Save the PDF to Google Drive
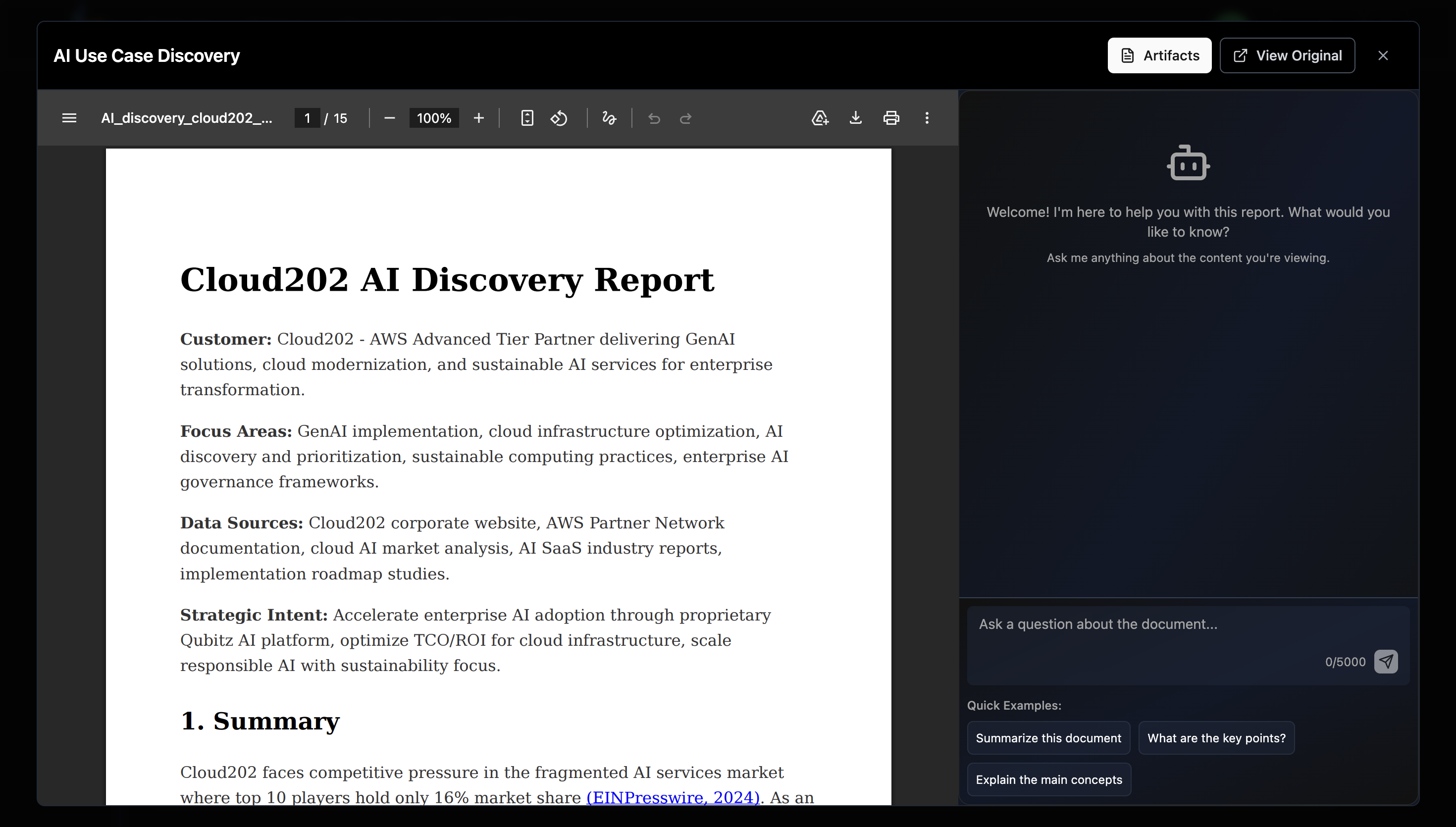The image size is (1456, 827). (x=820, y=118)
